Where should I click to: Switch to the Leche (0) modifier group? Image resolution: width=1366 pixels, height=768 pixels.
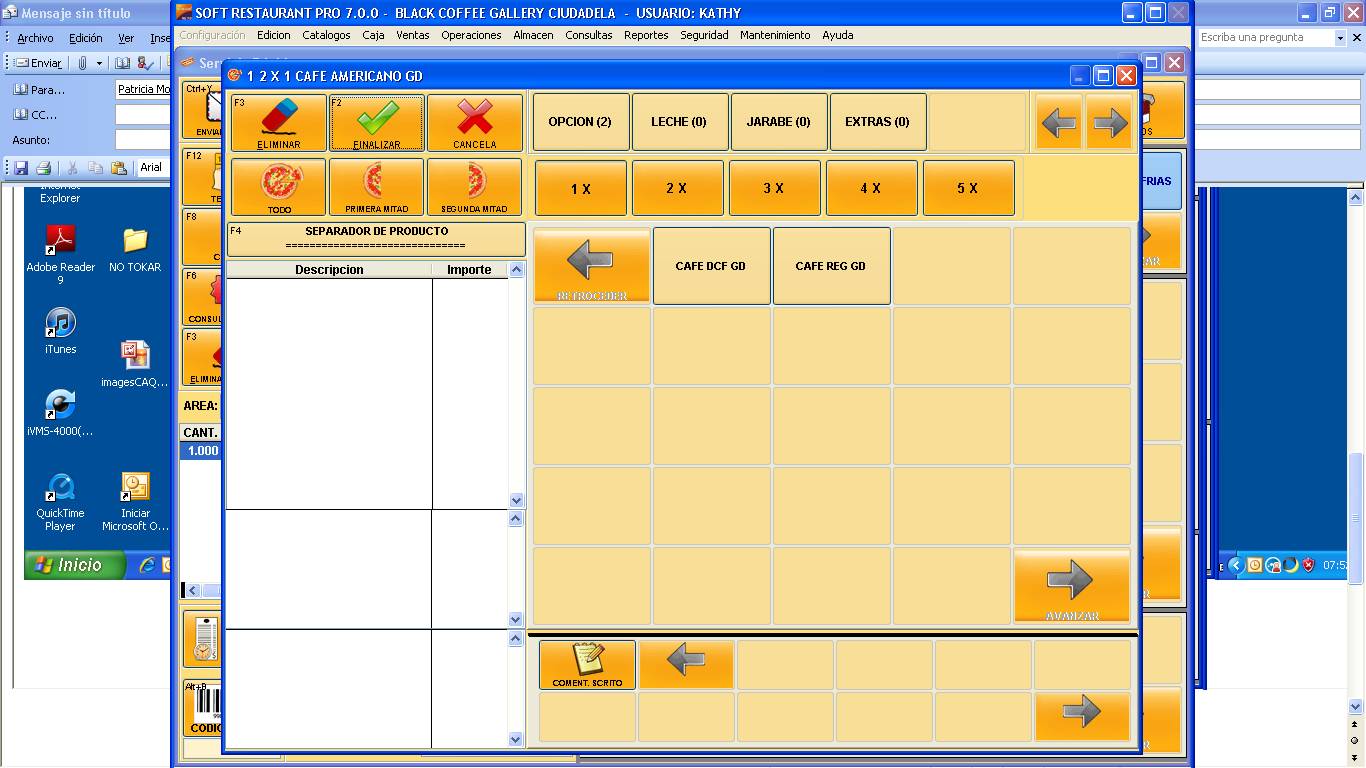[x=679, y=122]
